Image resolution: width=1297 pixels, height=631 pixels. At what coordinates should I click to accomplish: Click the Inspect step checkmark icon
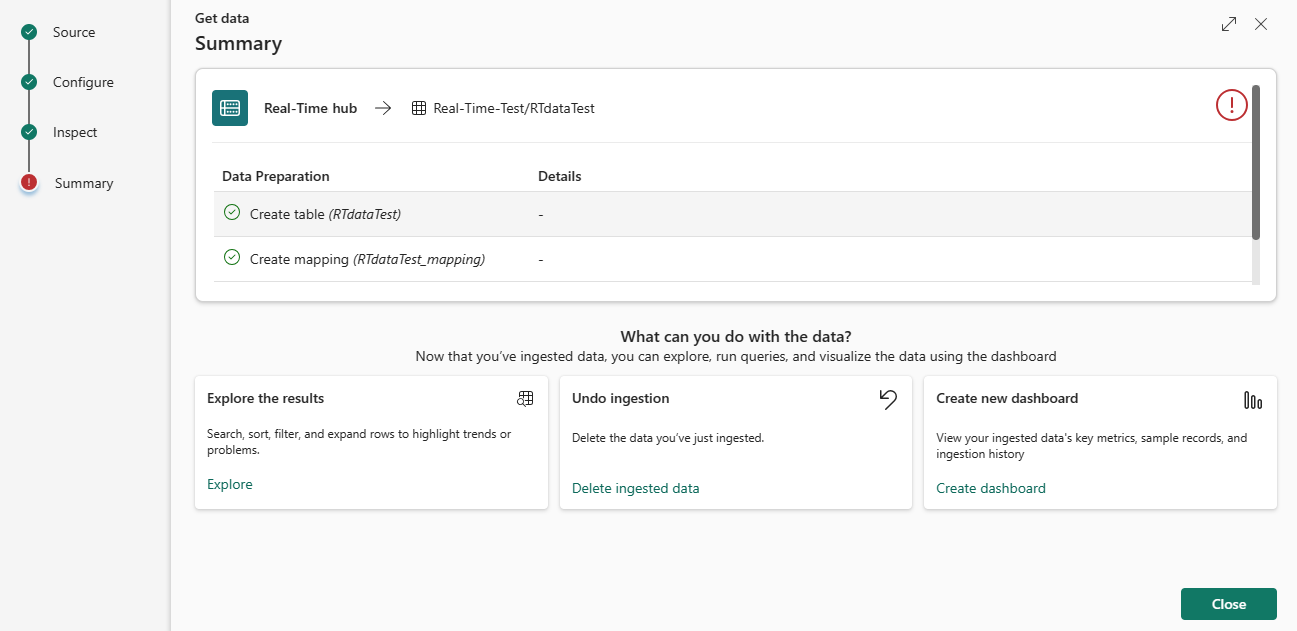pos(29,132)
